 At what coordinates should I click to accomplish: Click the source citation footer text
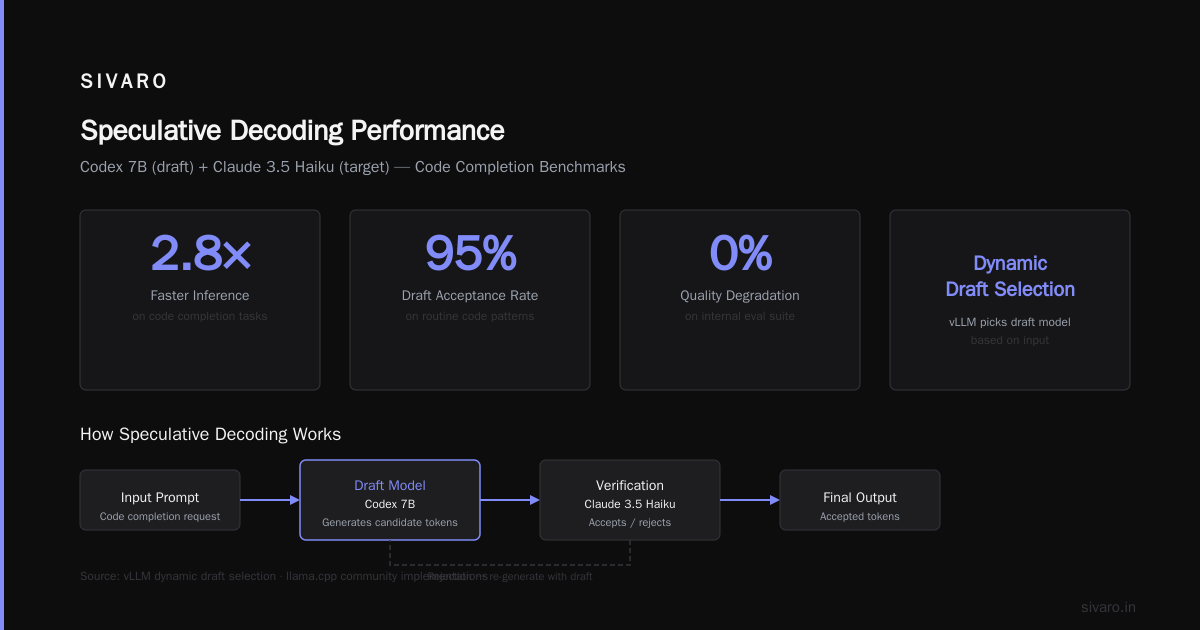(284, 576)
